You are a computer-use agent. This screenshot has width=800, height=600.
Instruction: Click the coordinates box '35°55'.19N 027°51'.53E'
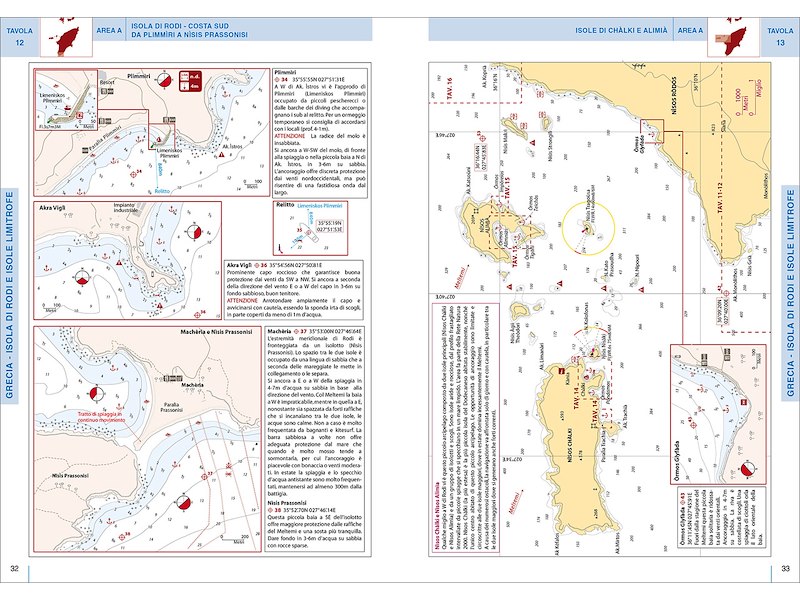coord(330,227)
